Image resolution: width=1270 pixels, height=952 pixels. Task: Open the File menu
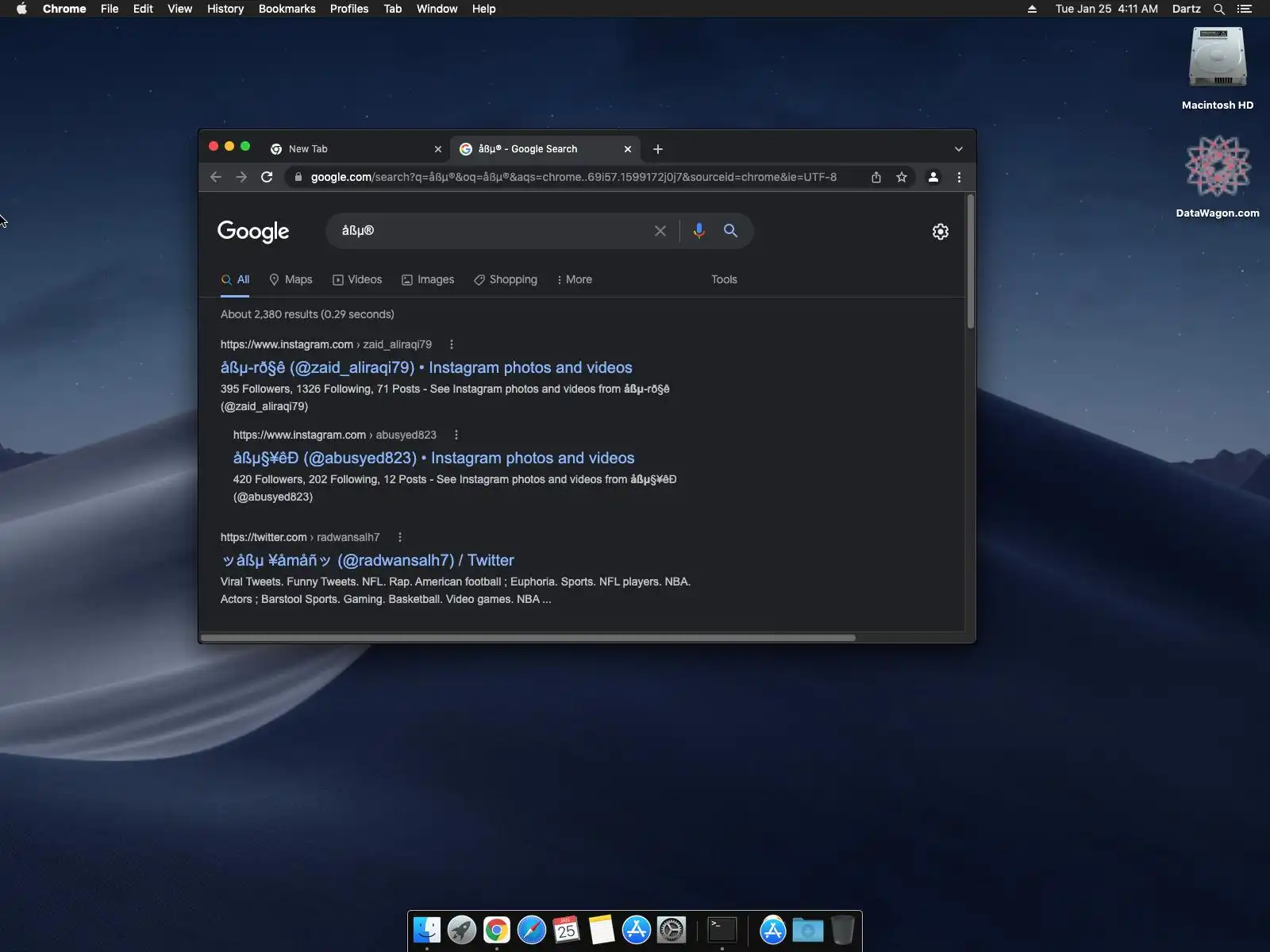[x=110, y=9]
